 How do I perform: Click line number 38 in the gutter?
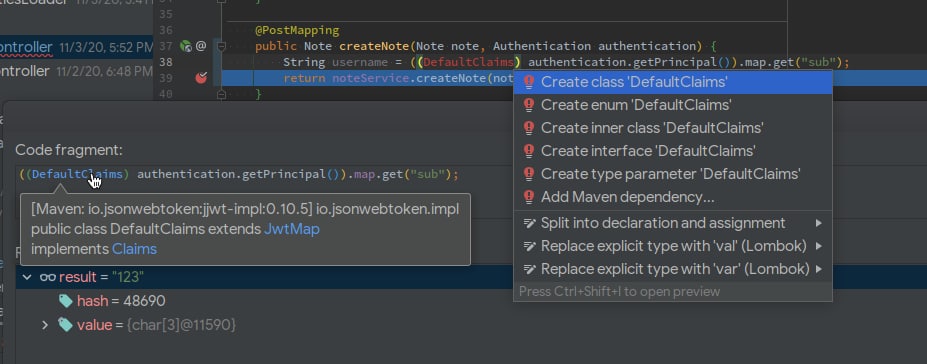coord(166,62)
